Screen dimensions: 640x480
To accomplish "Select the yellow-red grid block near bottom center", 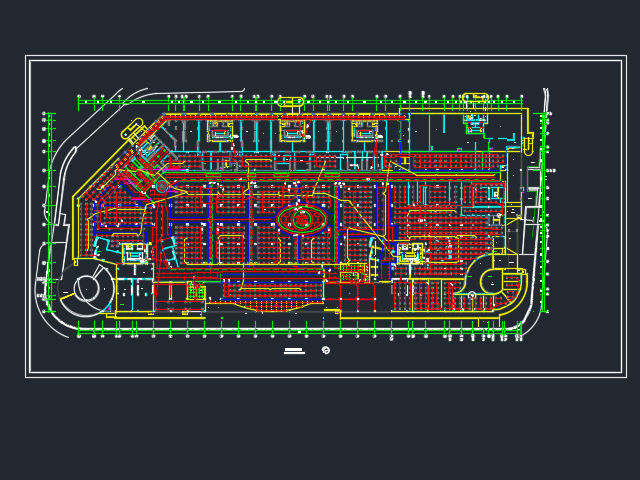I will click(x=354, y=273).
